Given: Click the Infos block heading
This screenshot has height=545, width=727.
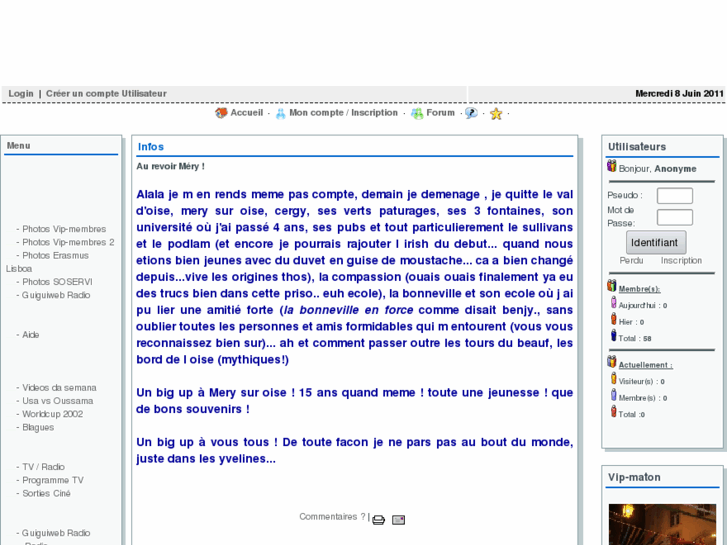Looking at the screenshot, I should coord(151,147).
